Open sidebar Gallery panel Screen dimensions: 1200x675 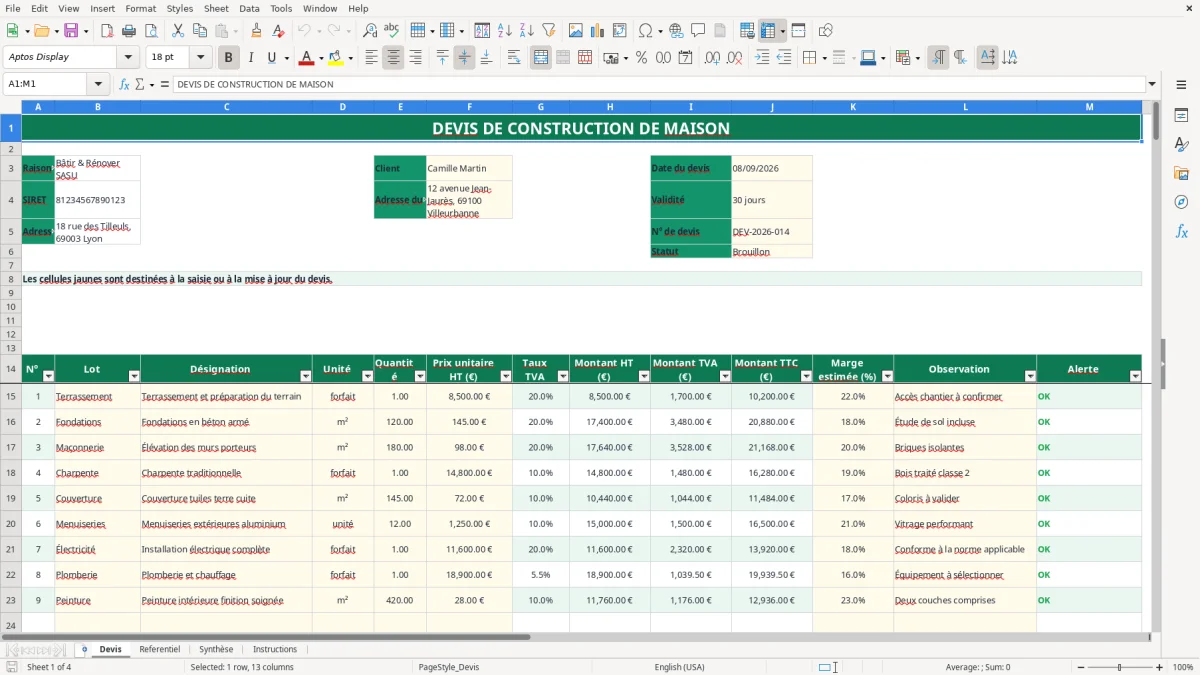tap(1181, 173)
